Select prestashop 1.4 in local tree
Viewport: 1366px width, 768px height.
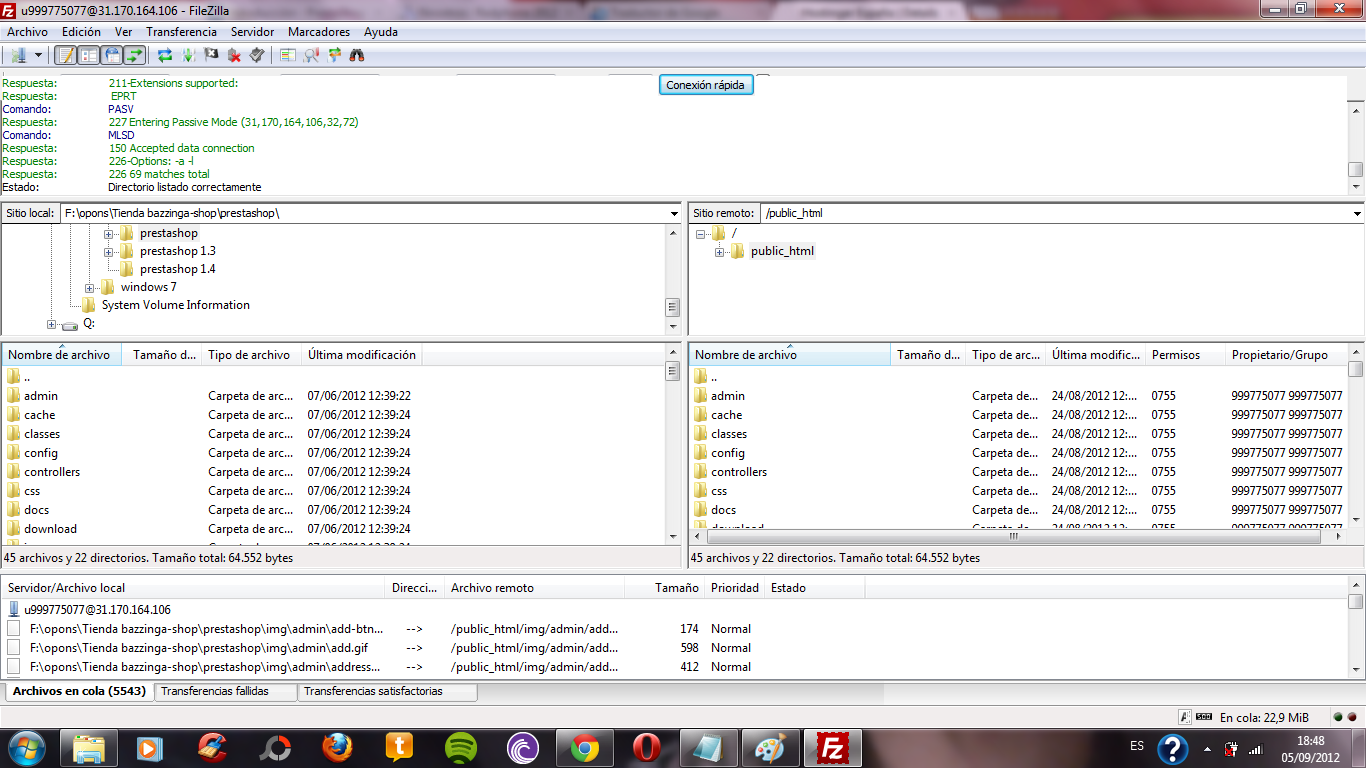(x=178, y=269)
